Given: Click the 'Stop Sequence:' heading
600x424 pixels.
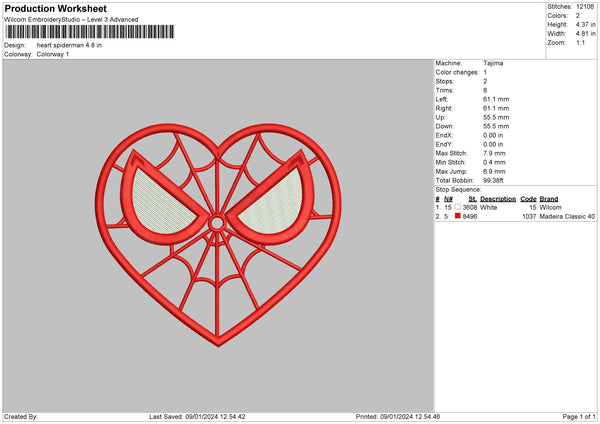Looking at the screenshot, I should pyautogui.click(x=458, y=190).
